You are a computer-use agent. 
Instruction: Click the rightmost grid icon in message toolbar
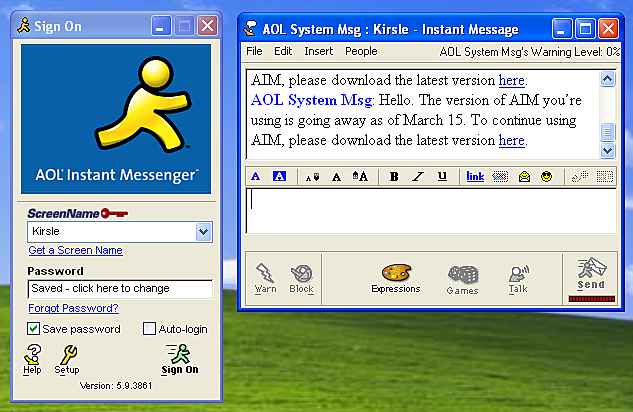pos(605,177)
